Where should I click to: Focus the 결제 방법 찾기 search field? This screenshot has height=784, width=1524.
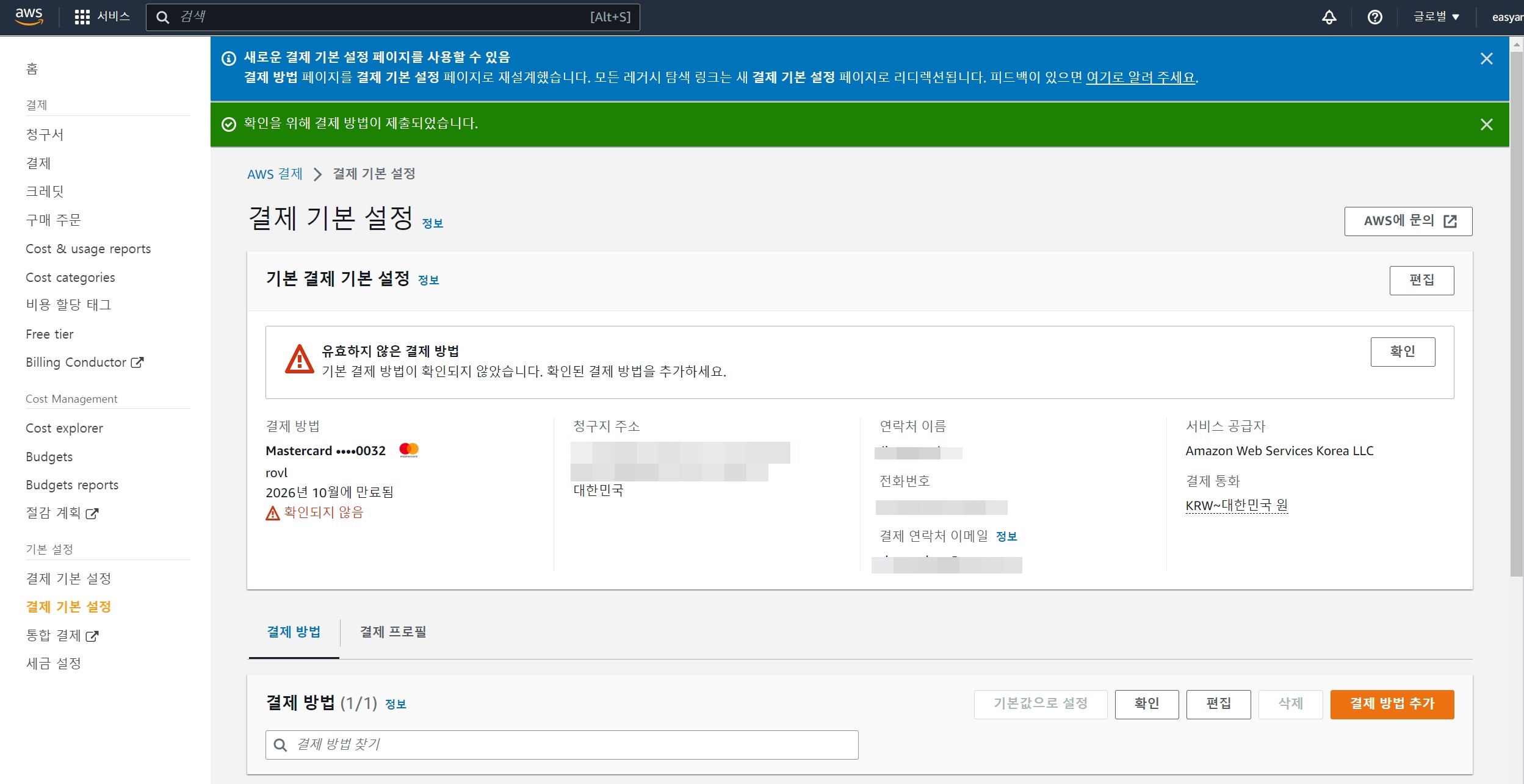[x=562, y=744]
